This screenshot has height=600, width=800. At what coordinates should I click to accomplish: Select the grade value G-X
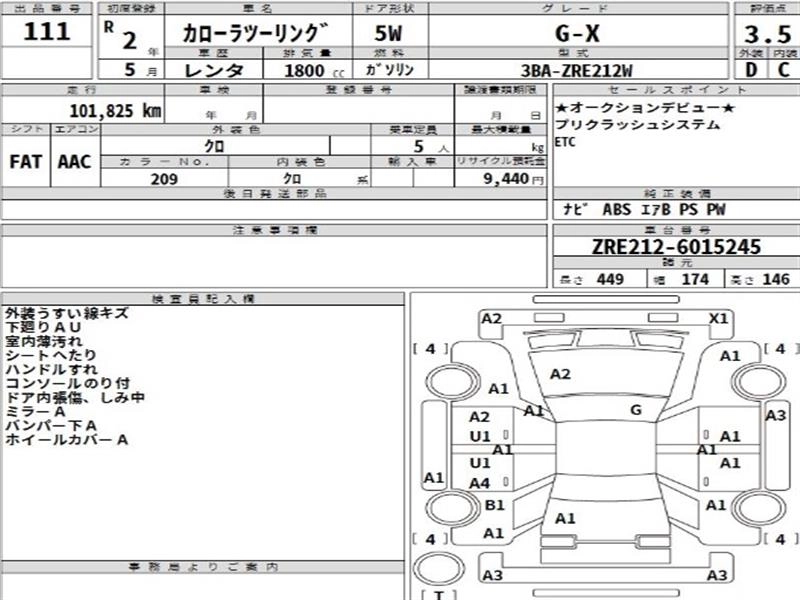click(x=577, y=34)
